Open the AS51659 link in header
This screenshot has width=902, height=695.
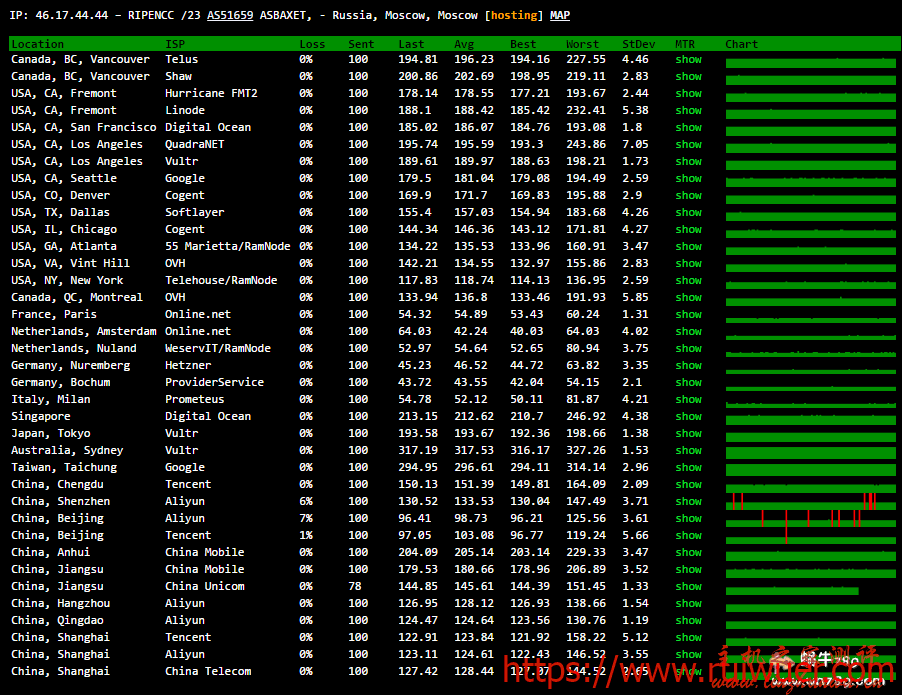click(230, 16)
